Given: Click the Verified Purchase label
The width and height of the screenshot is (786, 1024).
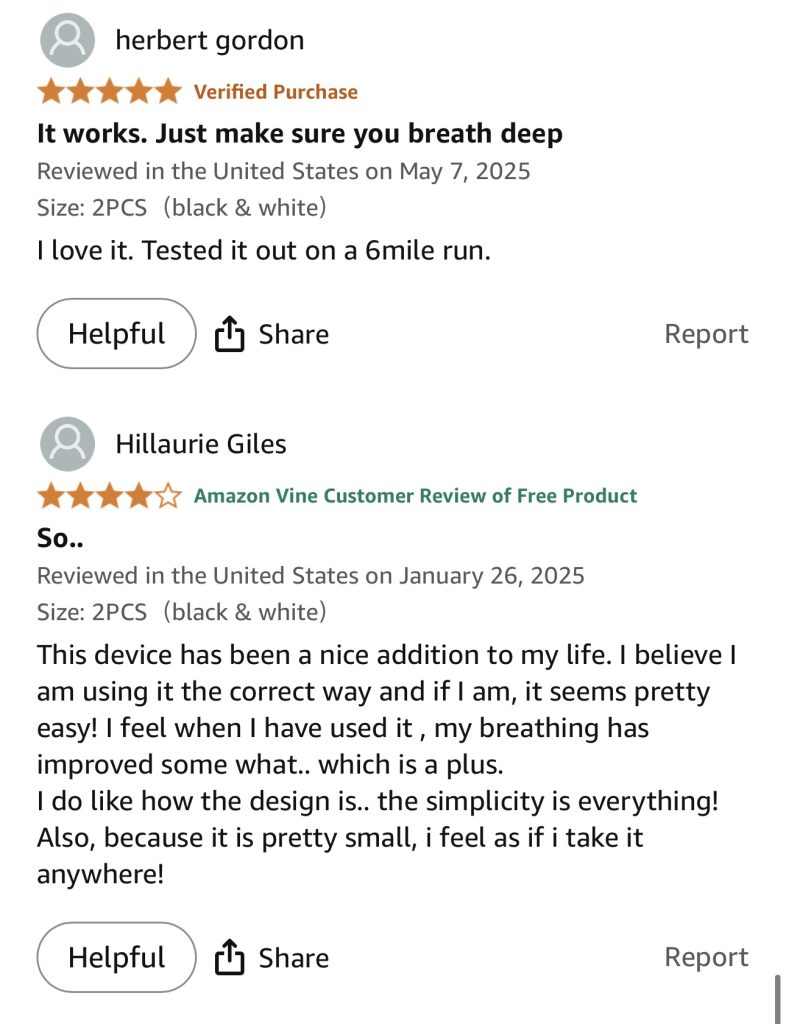Looking at the screenshot, I should [275, 92].
